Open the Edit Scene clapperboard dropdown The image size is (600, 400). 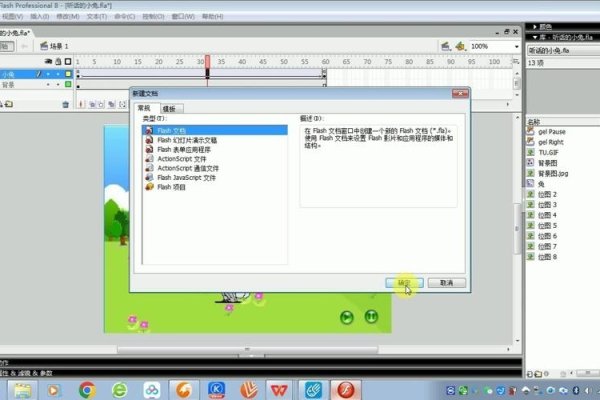click(446, 46)
